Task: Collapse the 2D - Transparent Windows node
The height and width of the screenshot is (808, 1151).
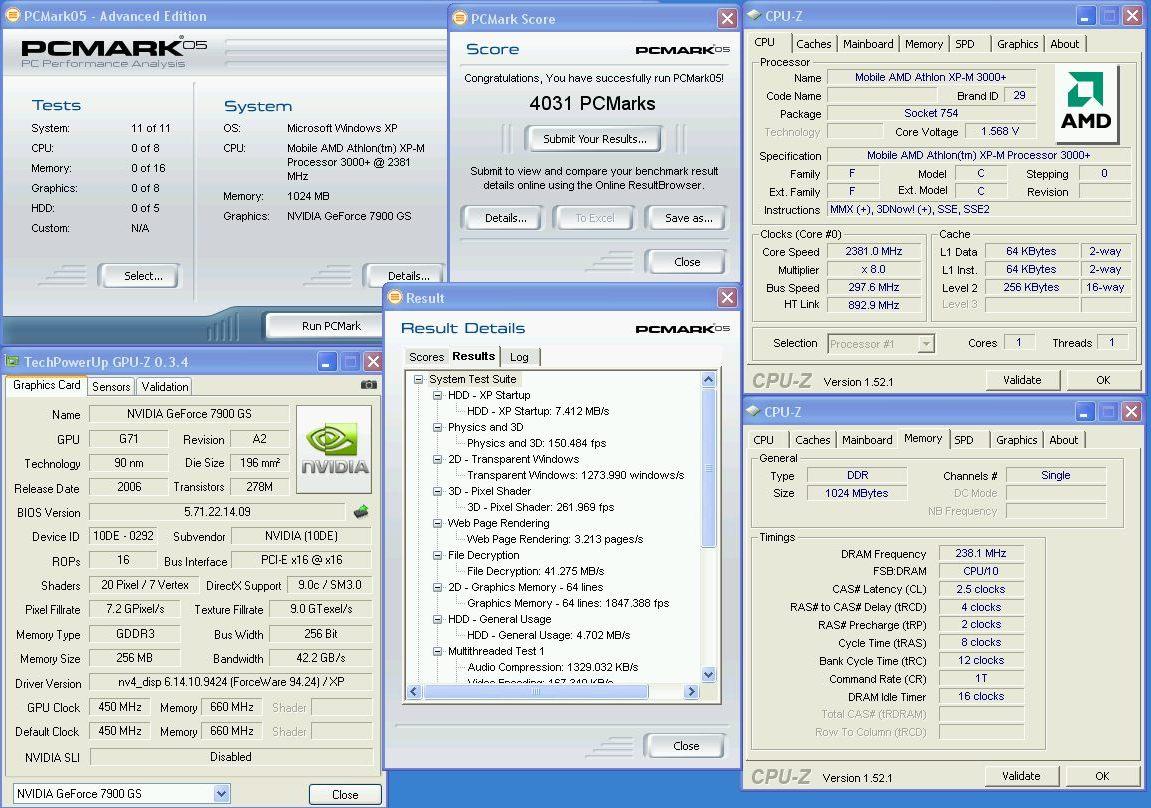Action: tap(437, 459)
